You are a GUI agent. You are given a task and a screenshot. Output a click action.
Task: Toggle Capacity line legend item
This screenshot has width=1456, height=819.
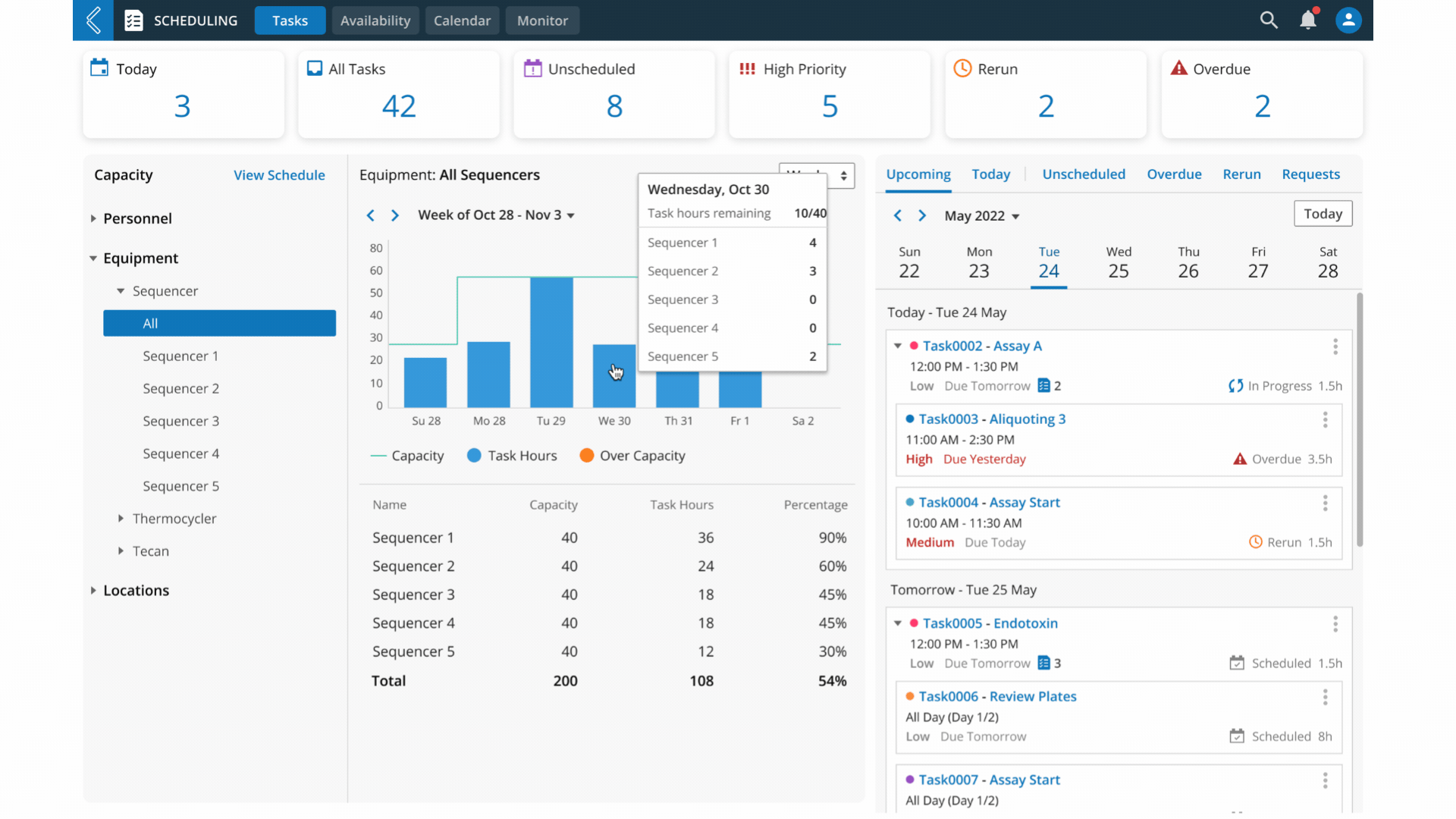click(407, 456)
